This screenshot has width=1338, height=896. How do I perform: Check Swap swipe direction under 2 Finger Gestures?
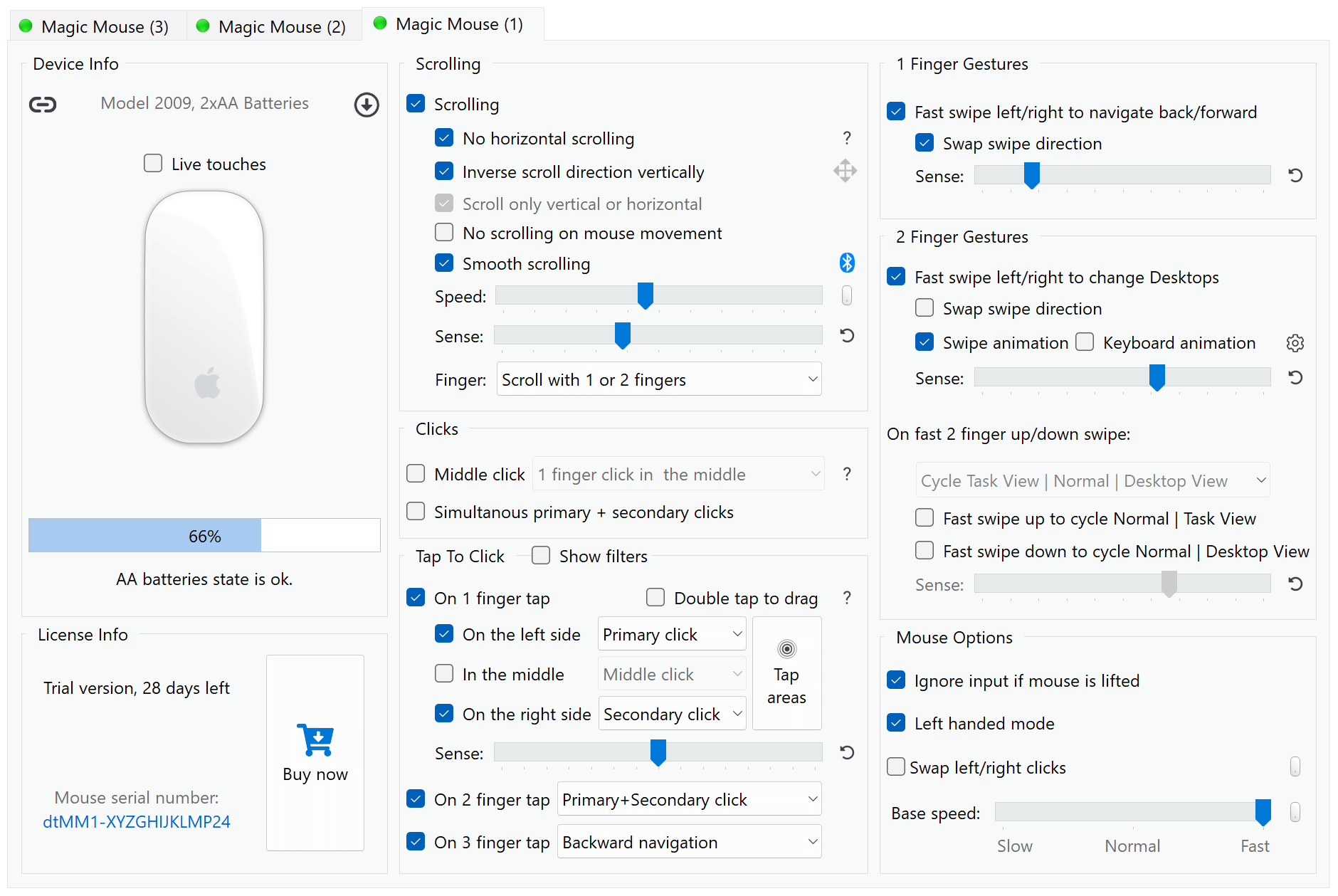click(x=924, y=308)
